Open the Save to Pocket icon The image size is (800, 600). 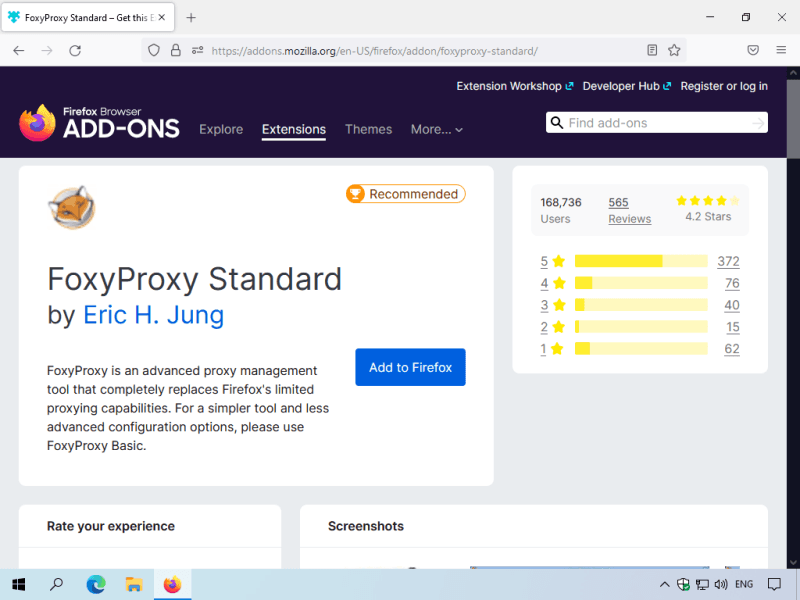click(753, 50)
